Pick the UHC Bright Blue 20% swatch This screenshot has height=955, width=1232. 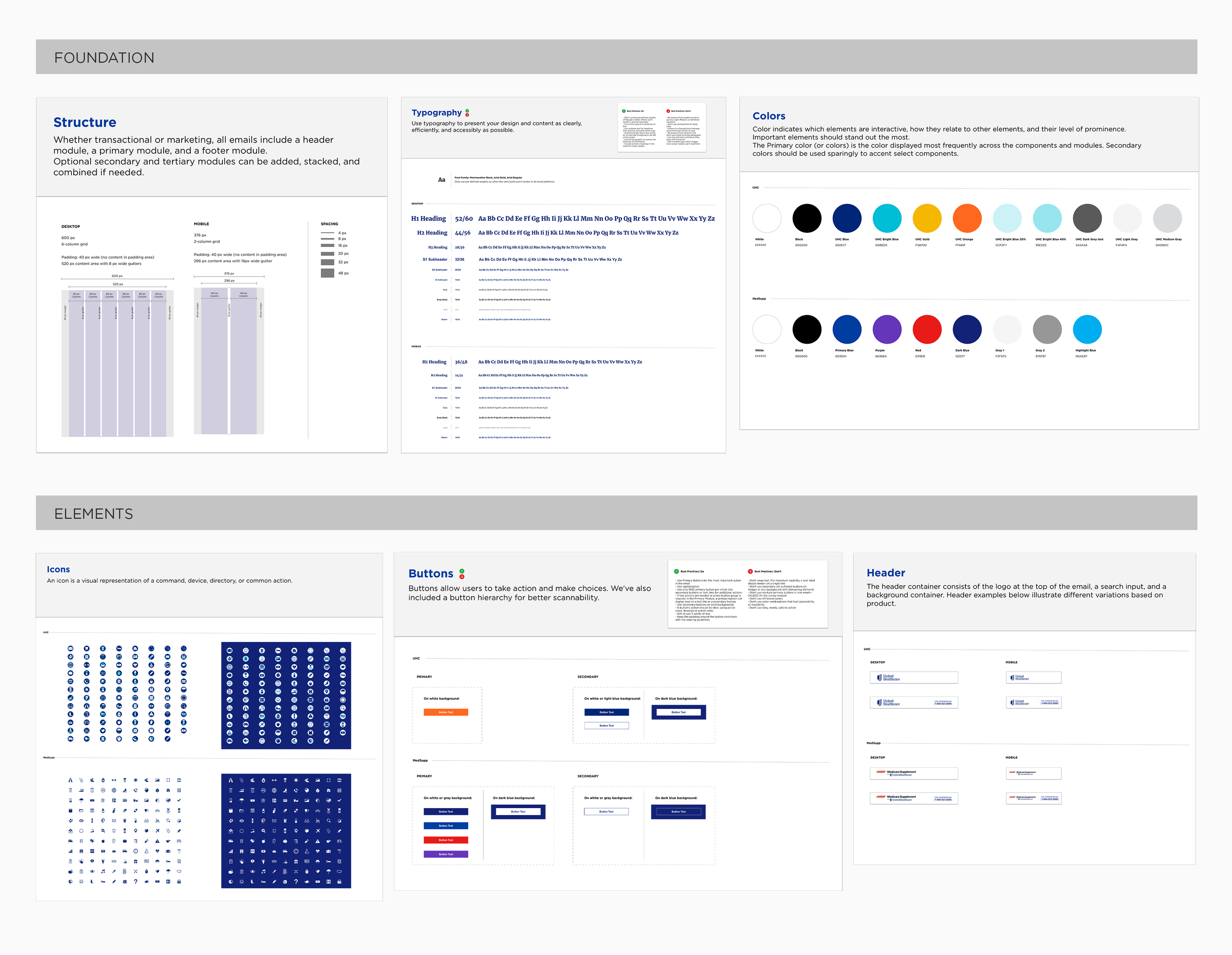point(1007,218)
